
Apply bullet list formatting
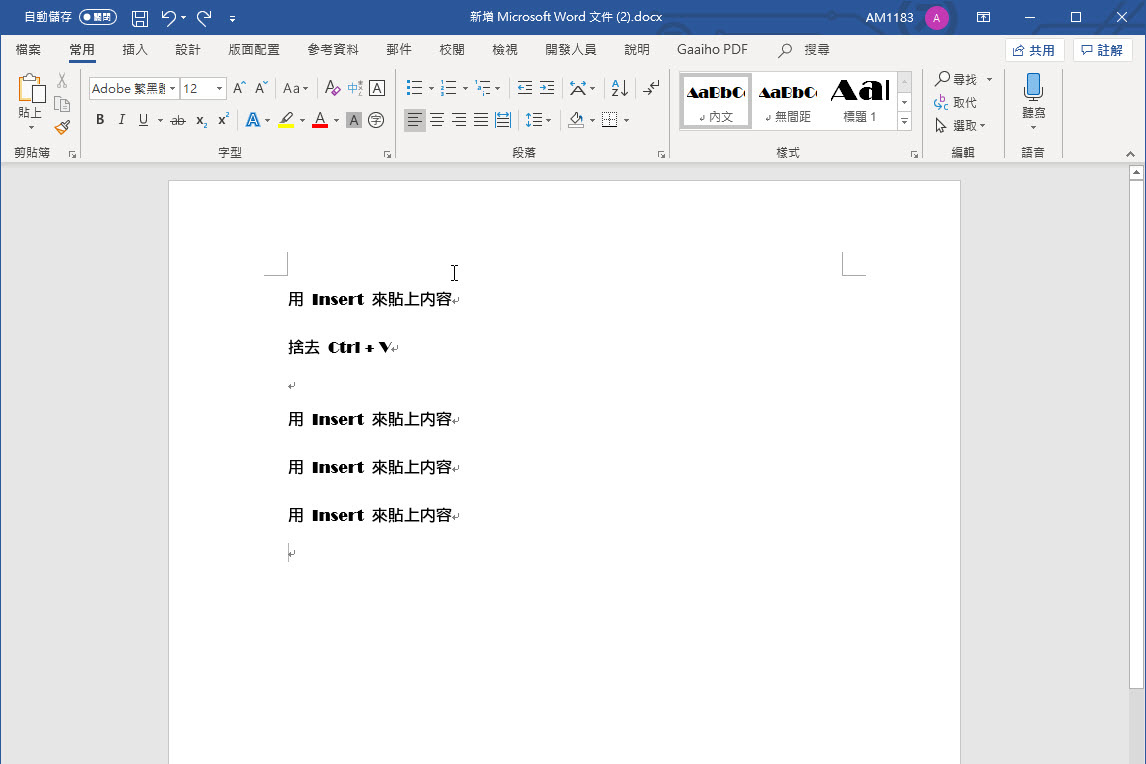(415, 88)
